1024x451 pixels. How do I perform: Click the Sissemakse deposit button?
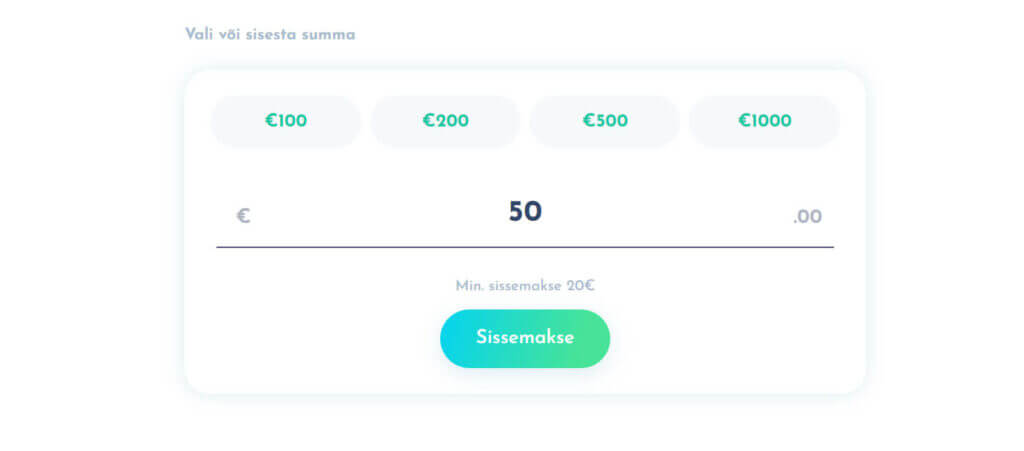pyautogui.click(x=525, y=338)
